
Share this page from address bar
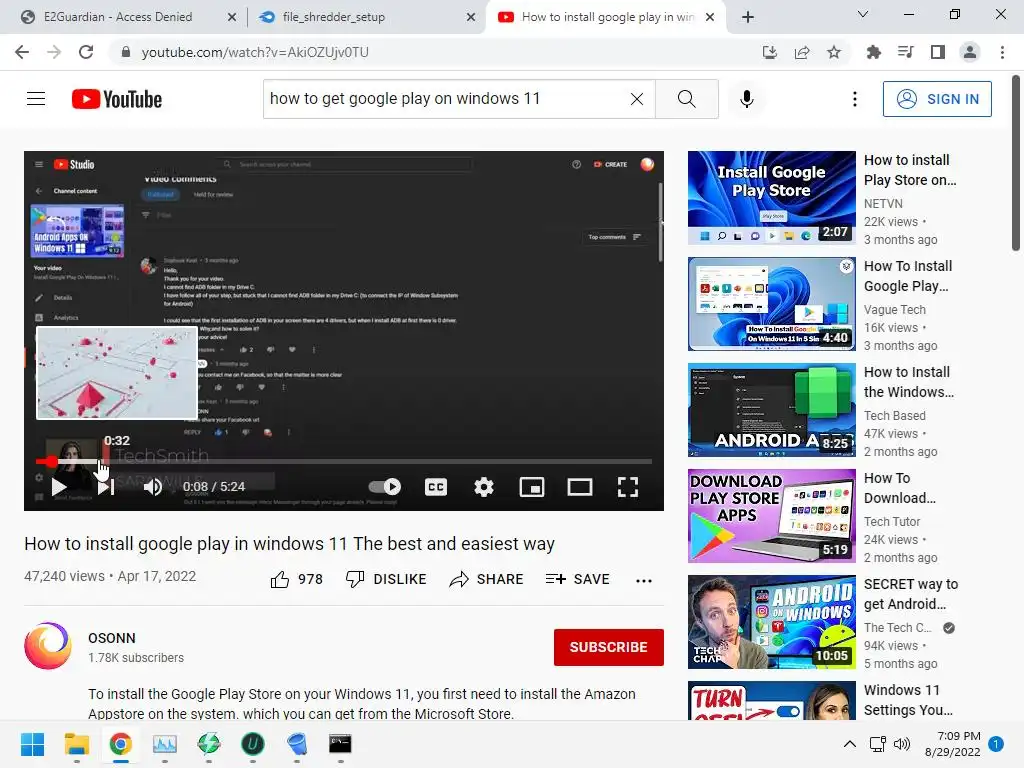802,52
